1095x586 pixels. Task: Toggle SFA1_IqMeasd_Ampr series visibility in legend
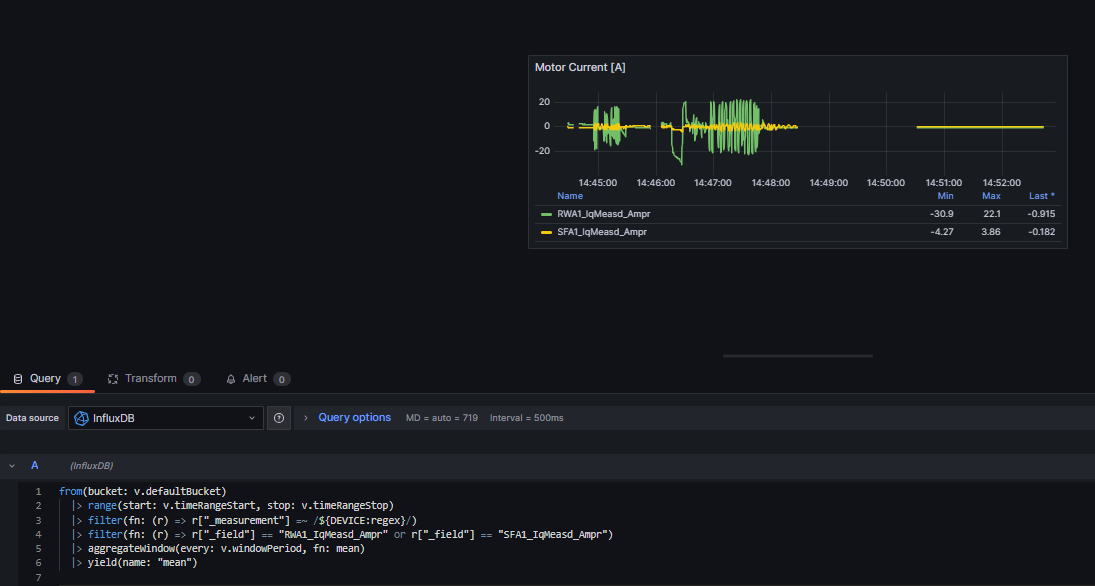602,232
